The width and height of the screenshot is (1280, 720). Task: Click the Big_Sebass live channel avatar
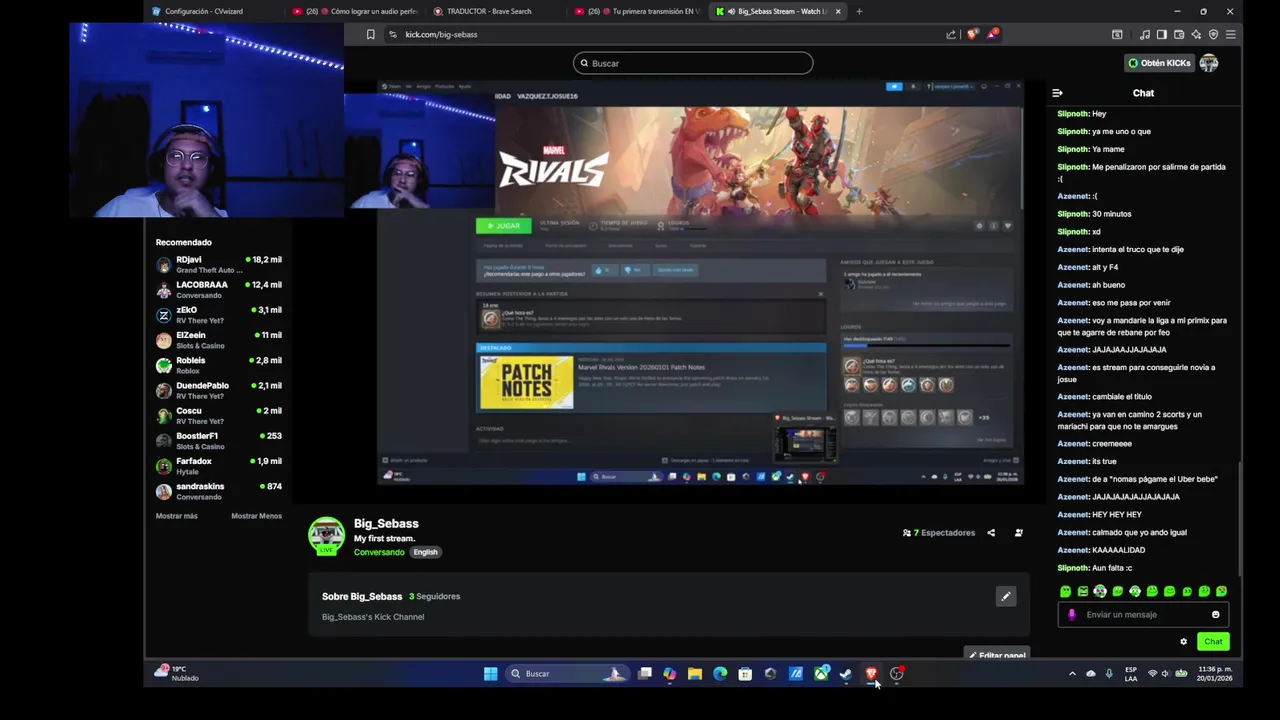coord(326,536)
